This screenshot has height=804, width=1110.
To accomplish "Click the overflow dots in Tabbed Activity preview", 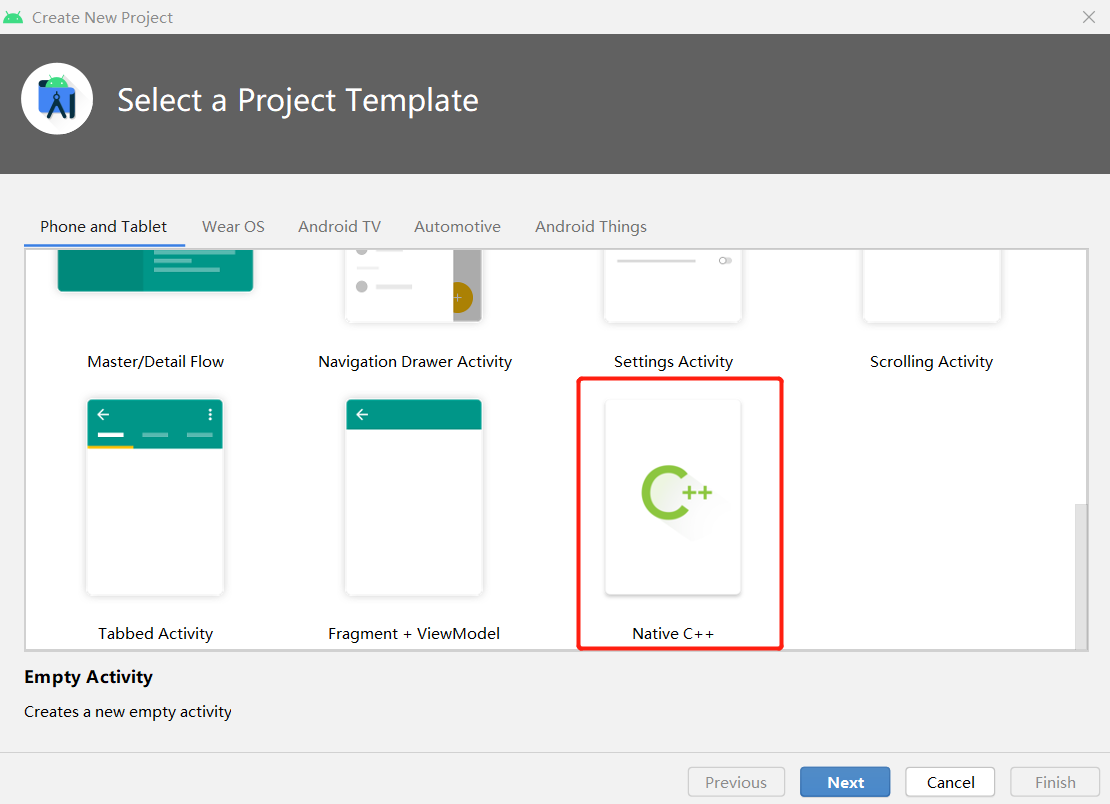I will click(x=210, y=414).
